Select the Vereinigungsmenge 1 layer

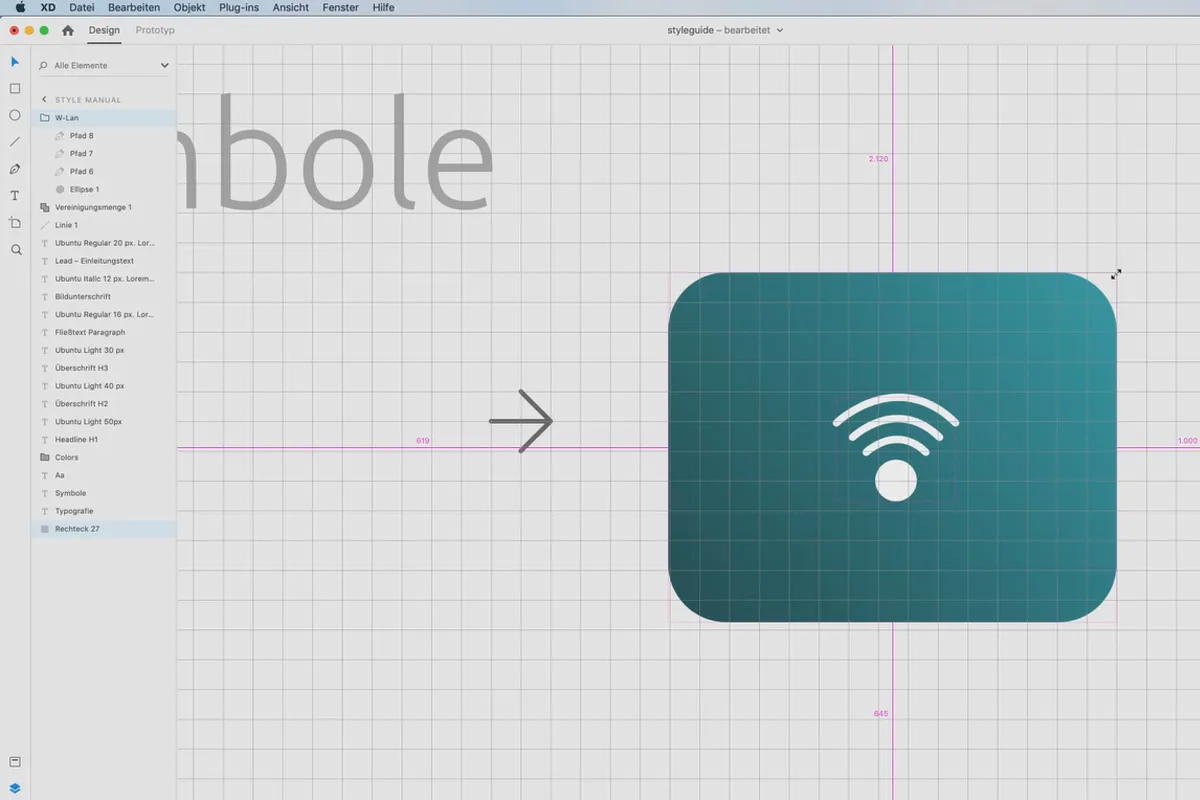104,207
